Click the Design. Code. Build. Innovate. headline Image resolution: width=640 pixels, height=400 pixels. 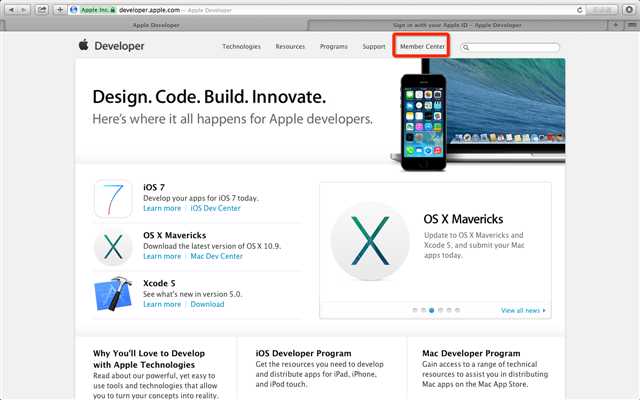[x=209, y=97]
